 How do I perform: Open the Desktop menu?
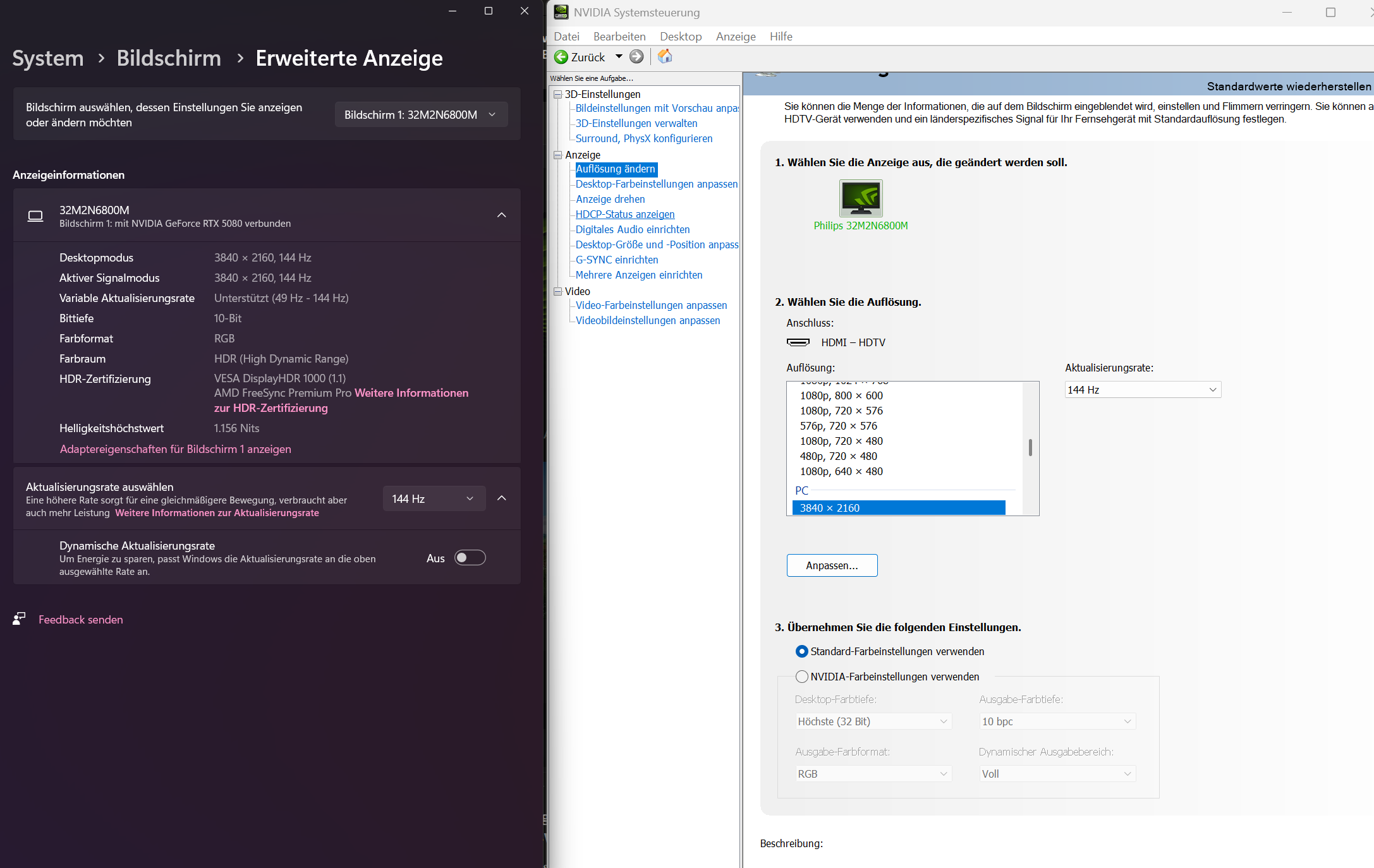coord(681,37)
